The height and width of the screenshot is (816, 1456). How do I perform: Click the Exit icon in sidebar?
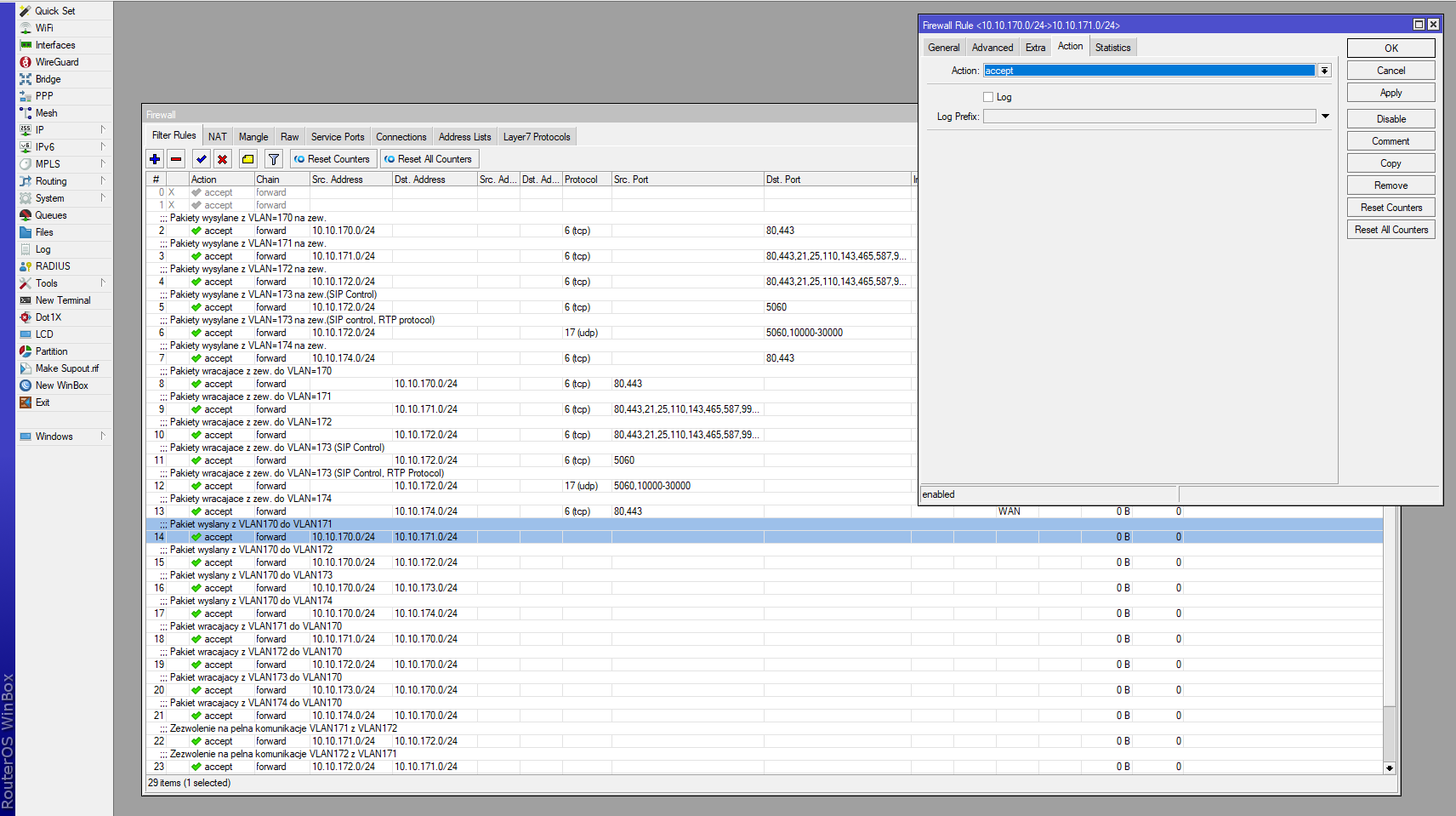click(26, 402)
